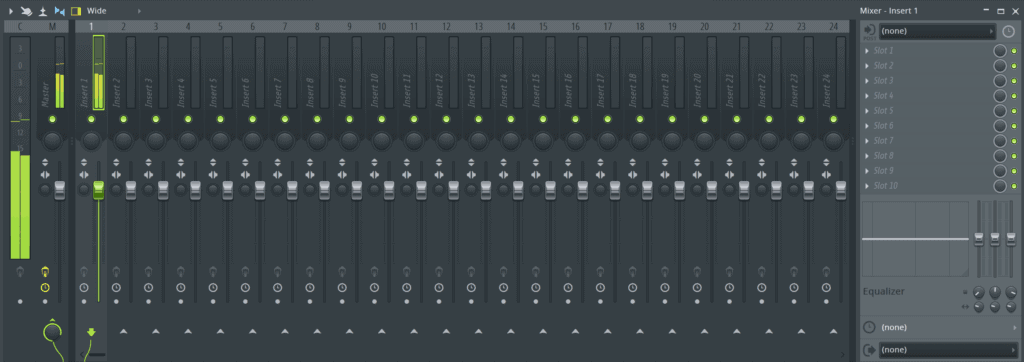Select the Insert 20 track header

(x=704, y=27)
